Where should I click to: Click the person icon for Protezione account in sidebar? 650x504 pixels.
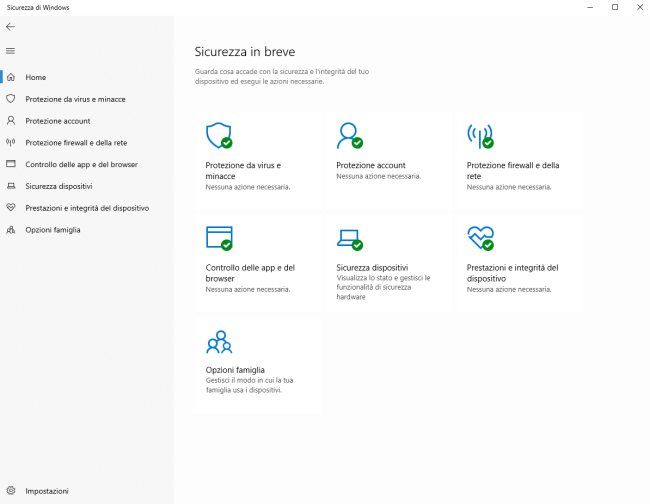point(11,121)
